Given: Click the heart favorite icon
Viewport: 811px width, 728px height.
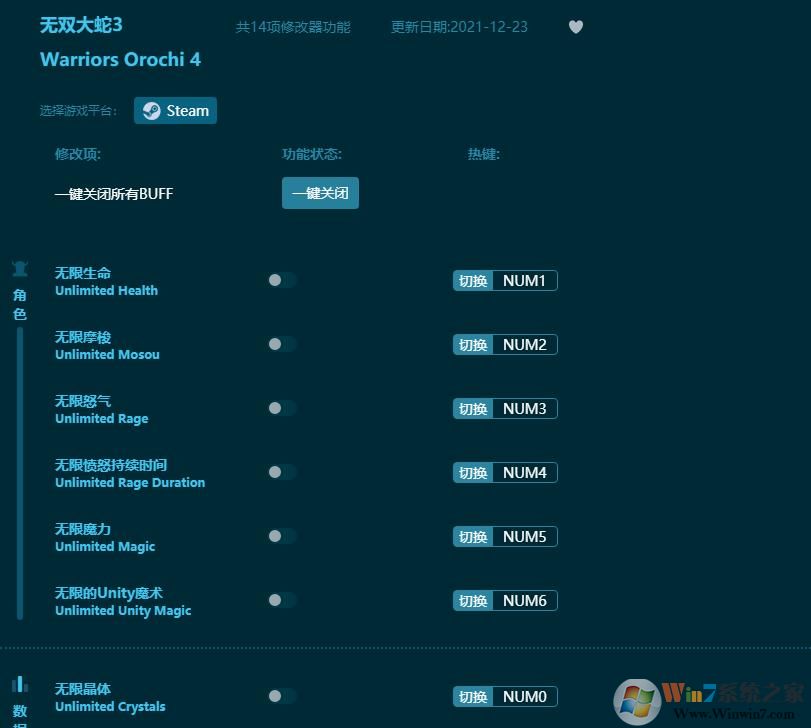Looking at the screenshot, I should coord(576,27).
